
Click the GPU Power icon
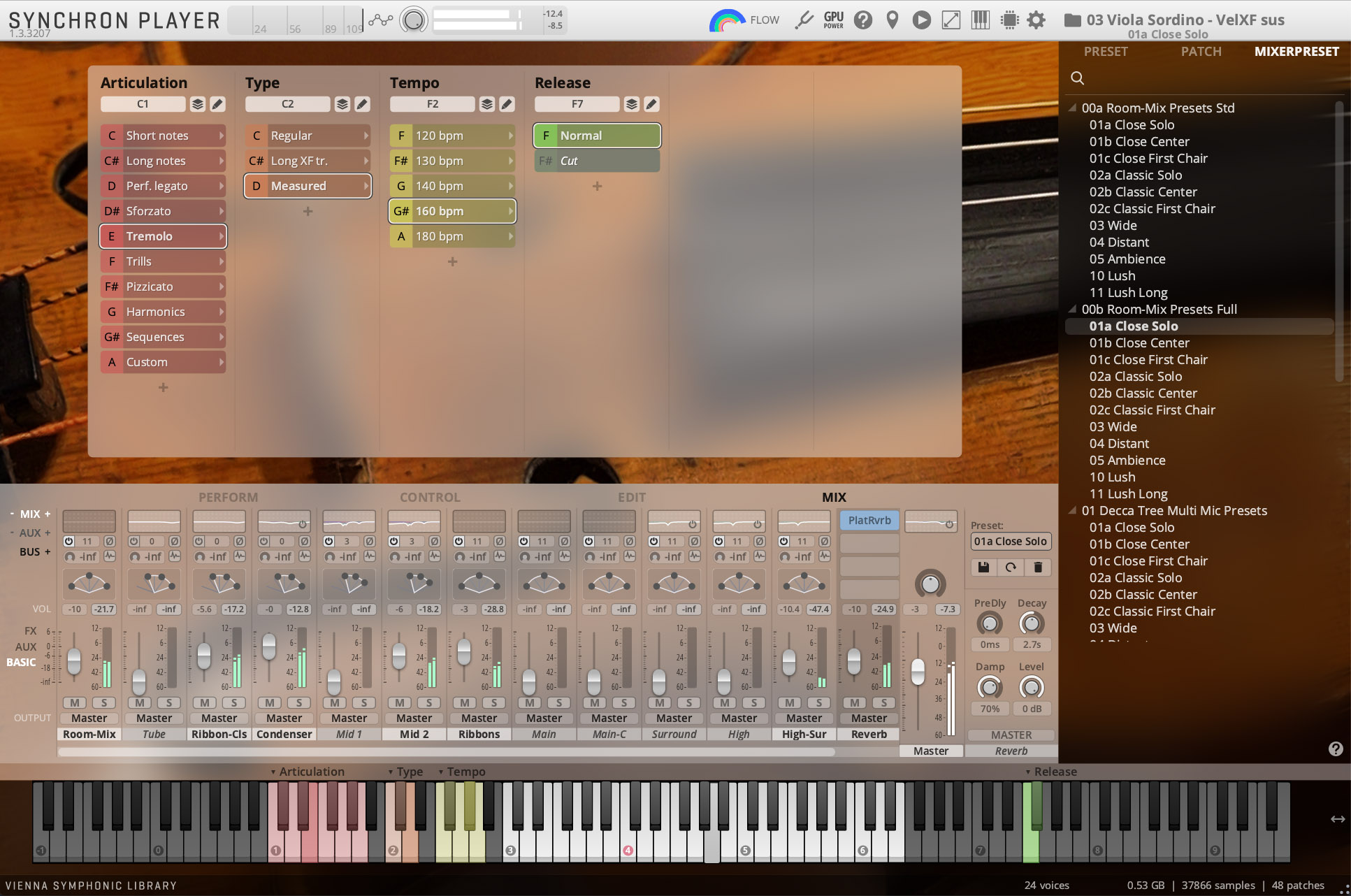(x=834, y=20)
